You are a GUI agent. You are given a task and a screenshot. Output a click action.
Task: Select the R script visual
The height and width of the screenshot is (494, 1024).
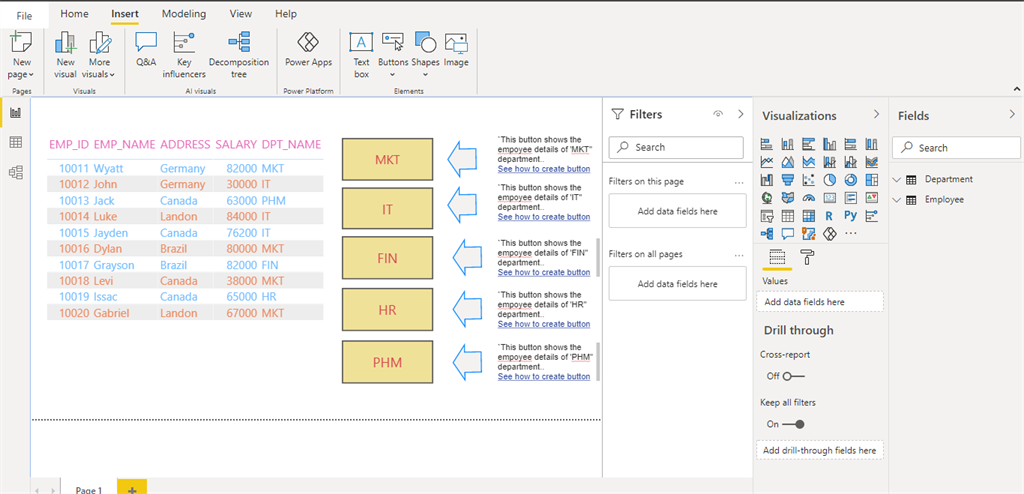tap(830, 215)
